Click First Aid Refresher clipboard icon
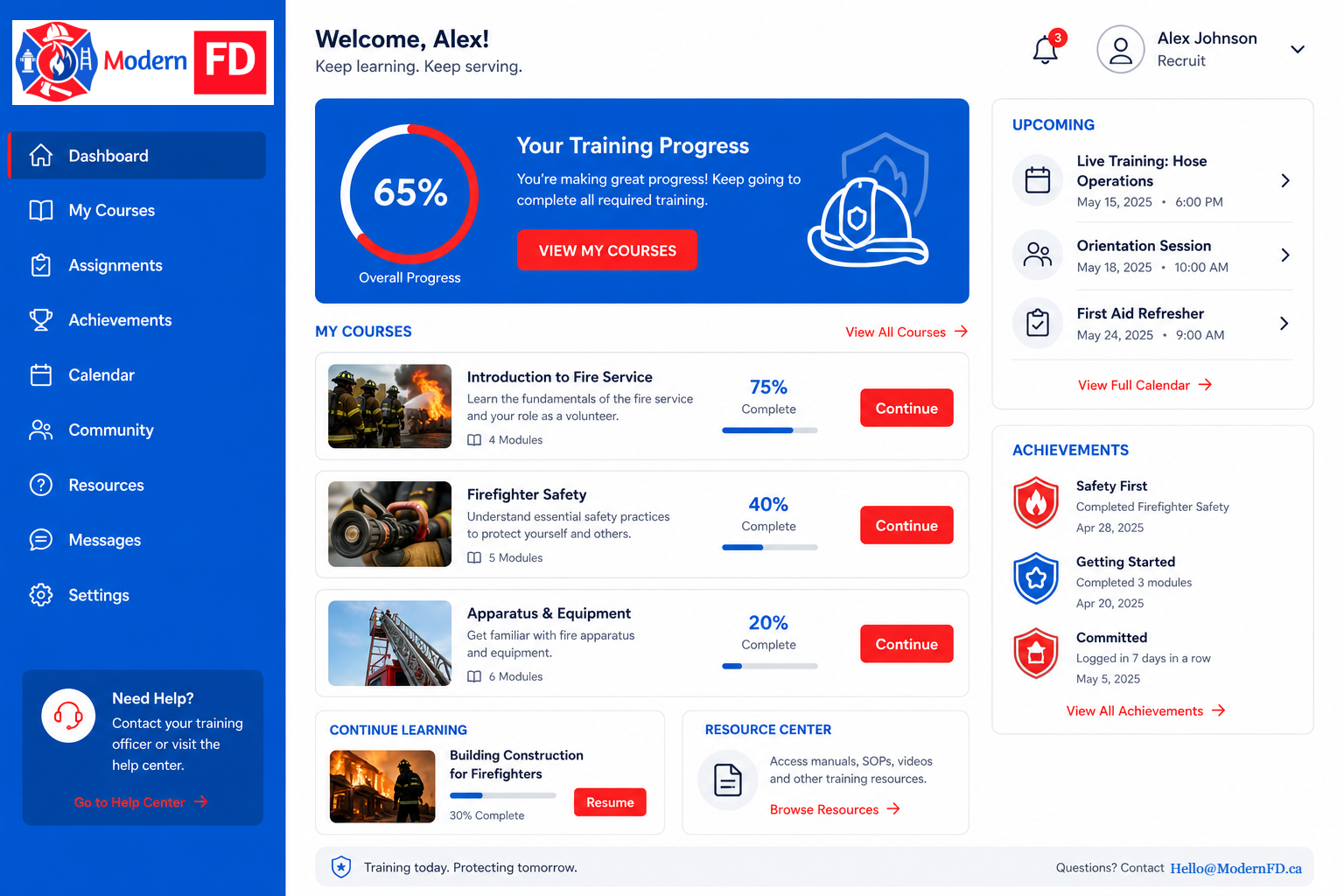1344x896 pixels. pos(1038,323)
